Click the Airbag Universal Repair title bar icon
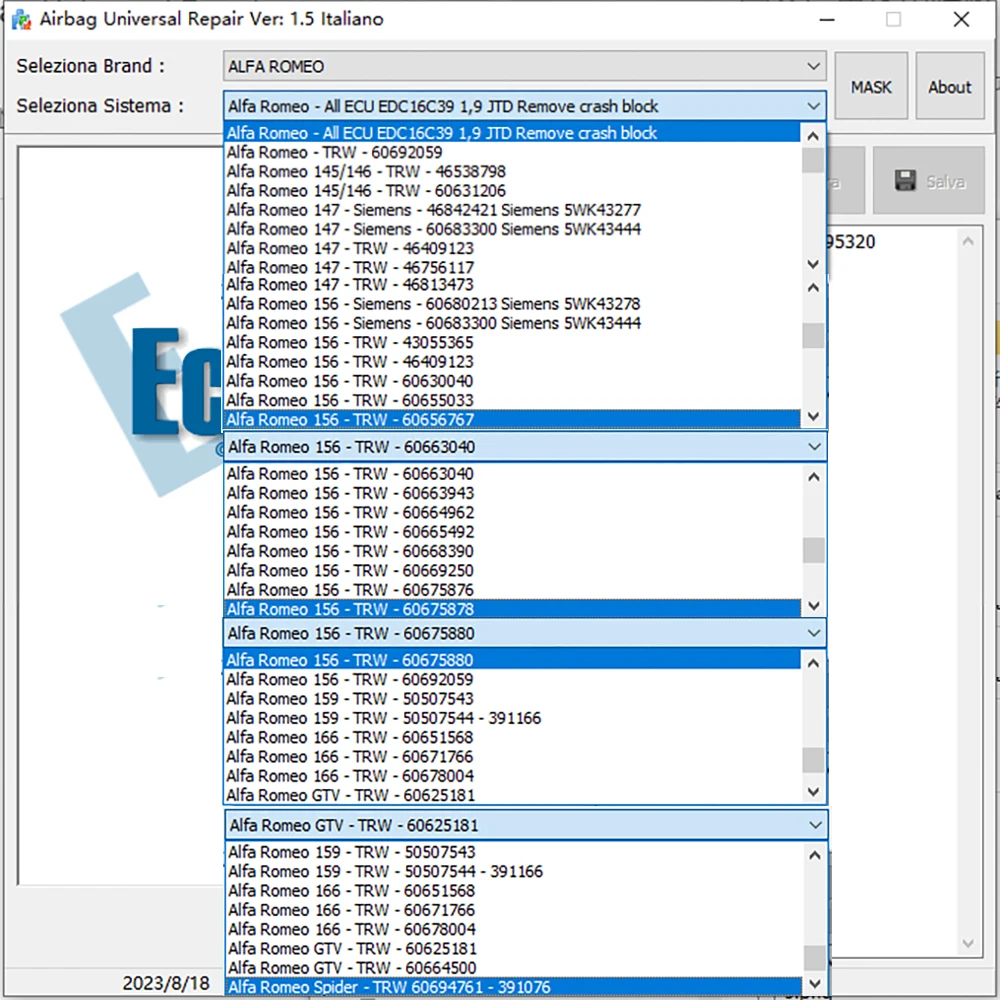 coord(21,19)
